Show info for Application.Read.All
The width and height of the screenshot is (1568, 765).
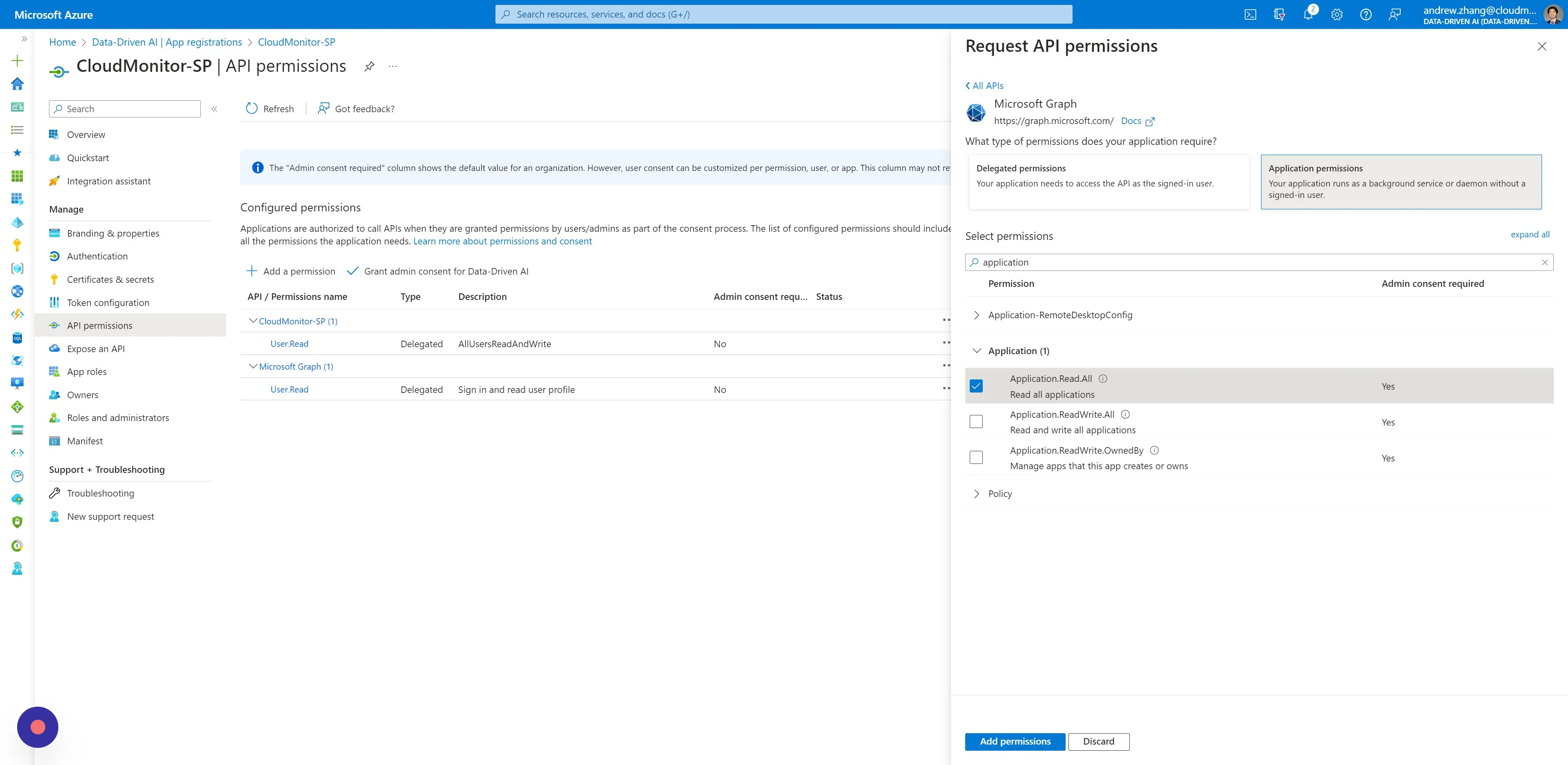[x=1103, y=379]
